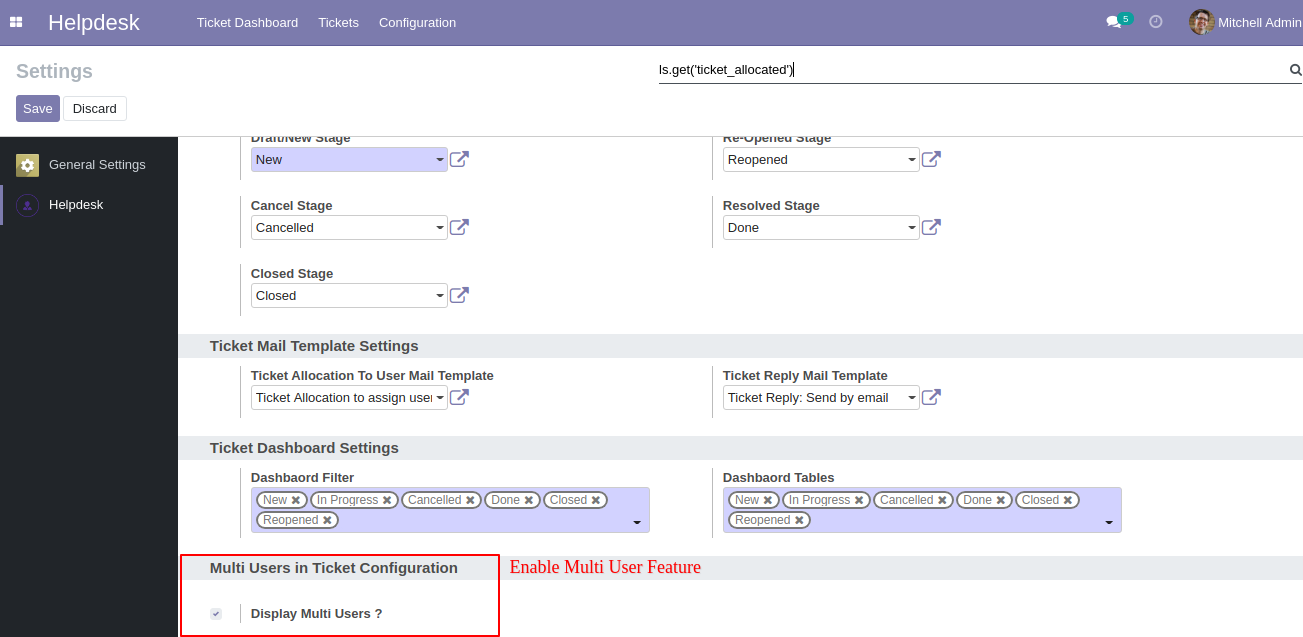The width and height of the screenshot is (1303, 637).
Task: Open external link for Closed Stage
Action: tap(459, 295)
